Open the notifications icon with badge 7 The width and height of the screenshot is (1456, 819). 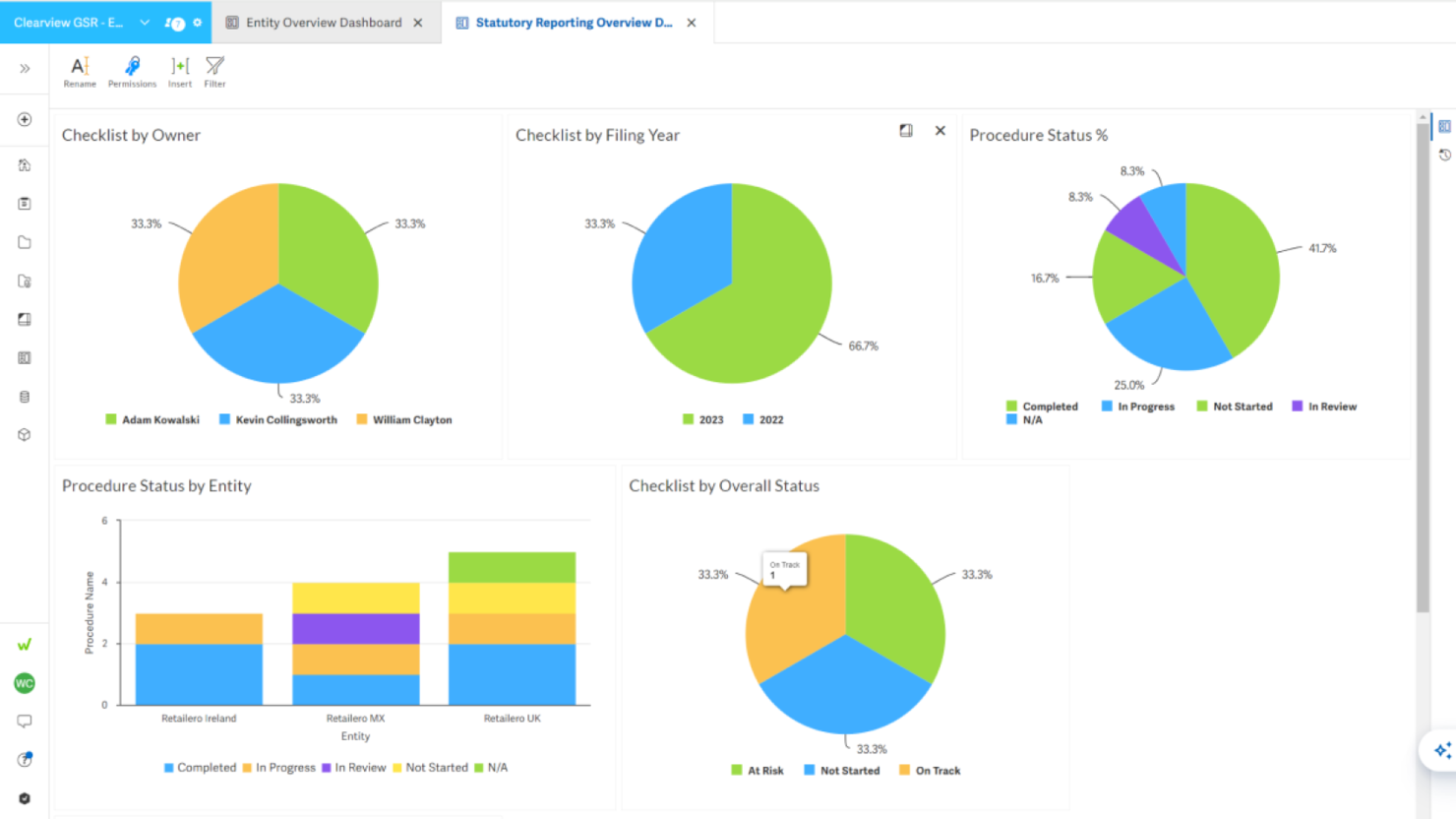click(174, 23)
